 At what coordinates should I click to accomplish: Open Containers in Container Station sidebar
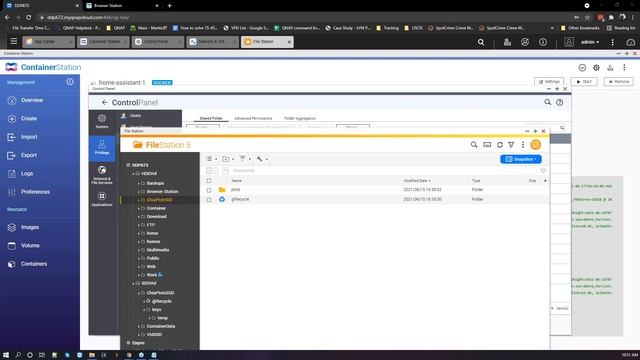[x=34, y=264]
